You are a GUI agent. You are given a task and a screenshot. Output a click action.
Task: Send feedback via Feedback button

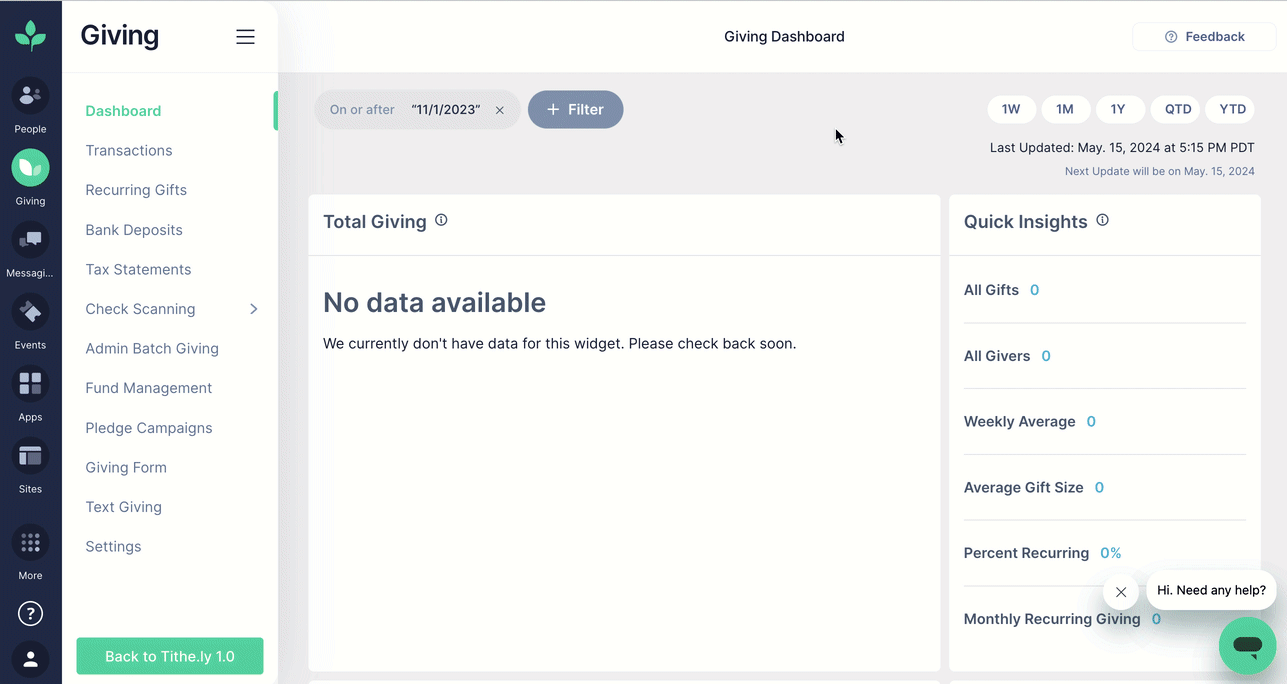coord(1204,37)
